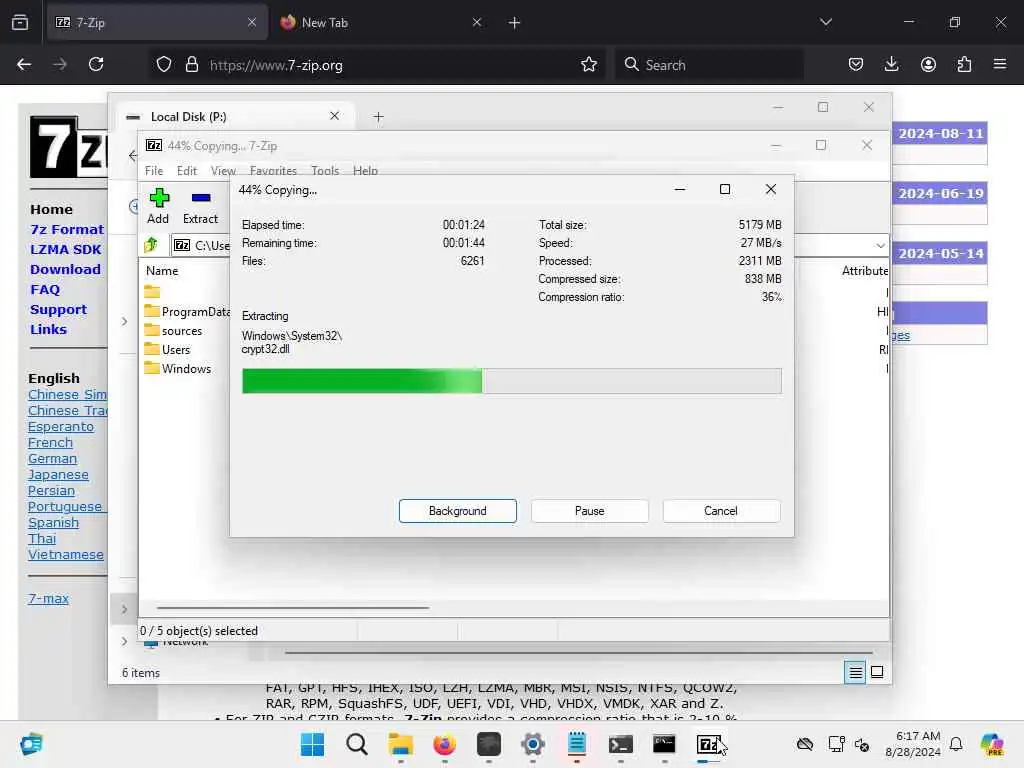Viewport: 1024px width, 768px height.
Task: Add a new File Explorer tab
Action: 378,117
